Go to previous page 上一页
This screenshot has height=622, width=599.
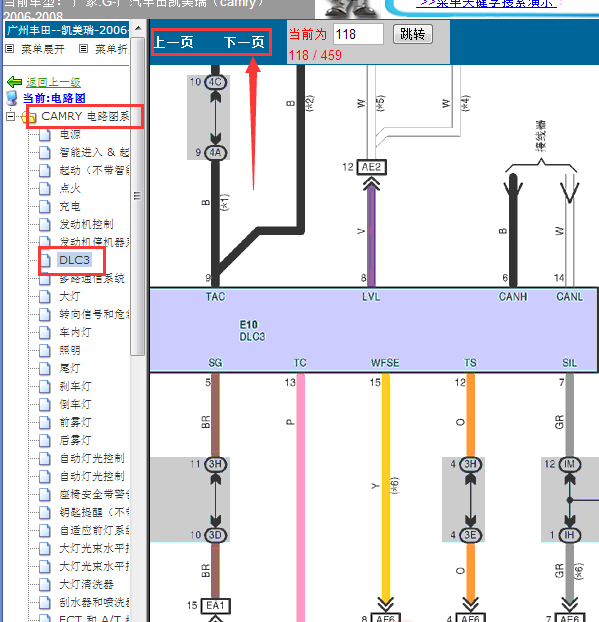tap(173, 42)
